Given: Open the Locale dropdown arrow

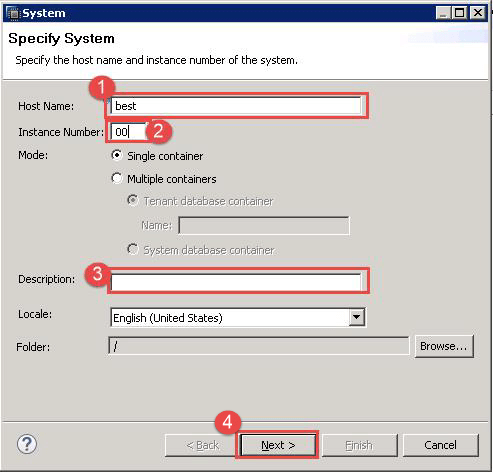Looking at the screenshot, I should [x=356, y=317].
